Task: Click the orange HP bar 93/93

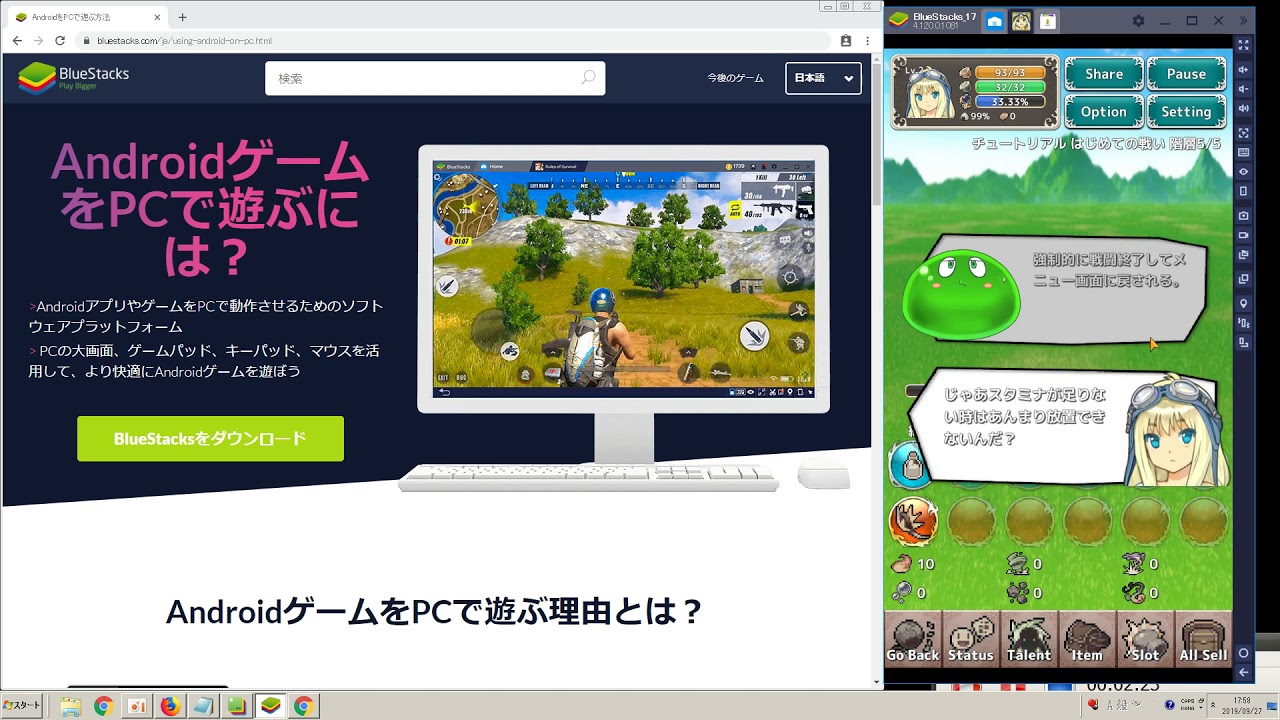Action: pyautogui.click(x=1009, y=73)
